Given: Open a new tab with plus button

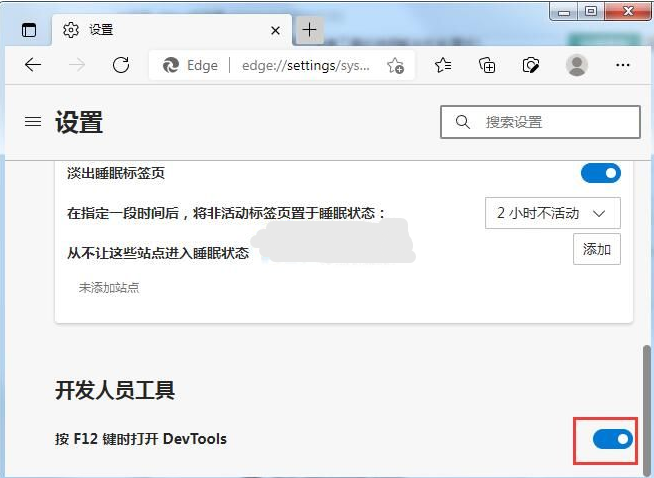Looking at the screenshot, I should 309,30.
